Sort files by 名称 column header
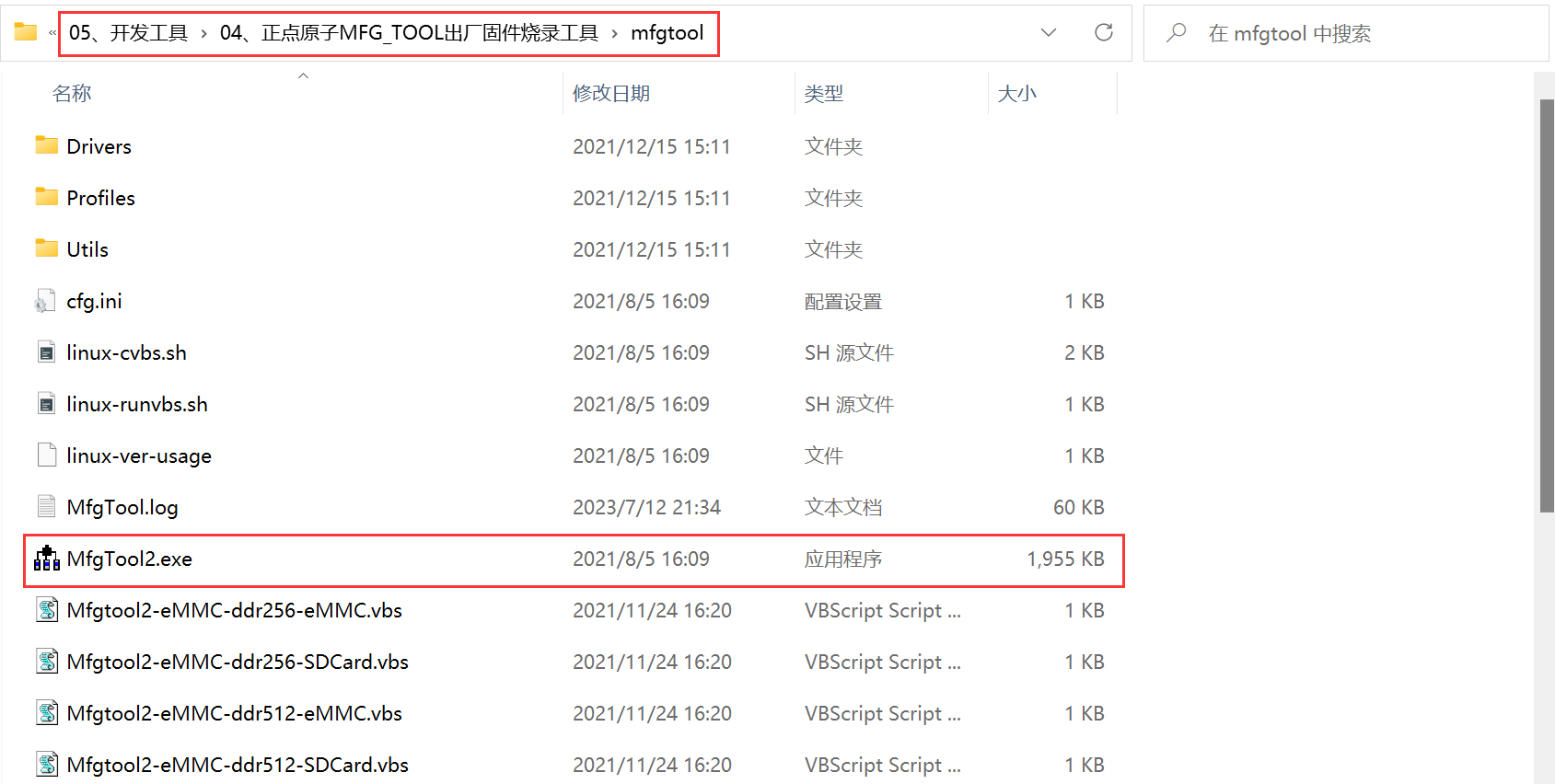Screen dimensions: 1555x784 tap(72, 93)
